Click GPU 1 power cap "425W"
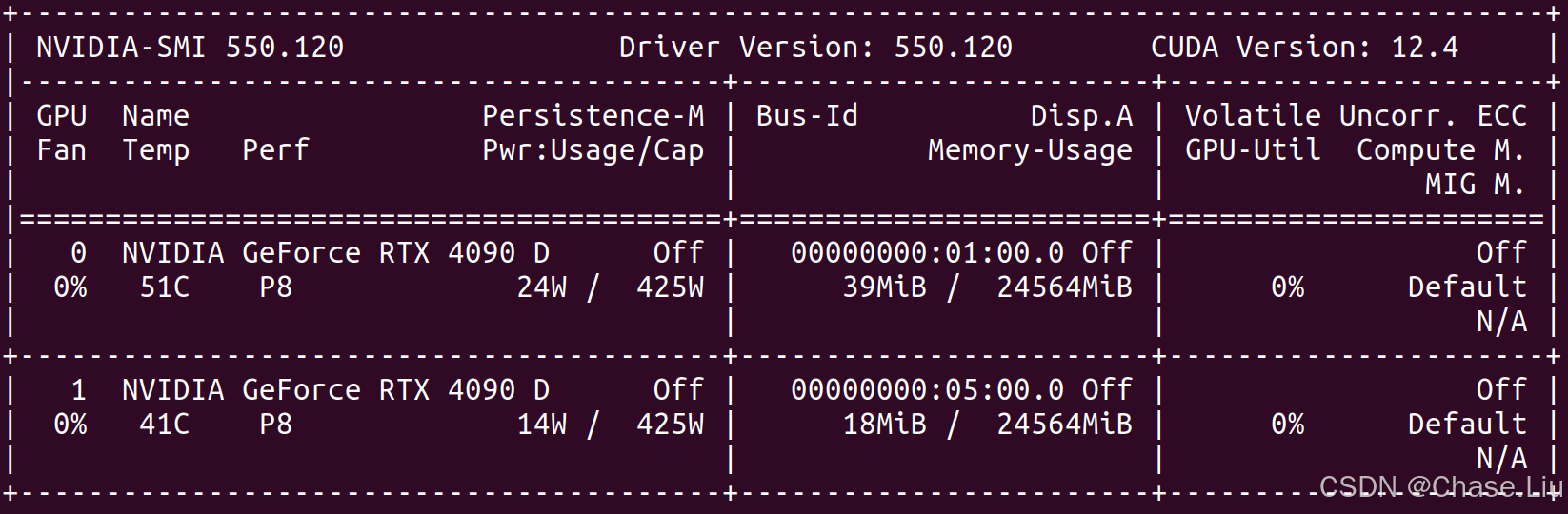 click(x=671, y=424)
